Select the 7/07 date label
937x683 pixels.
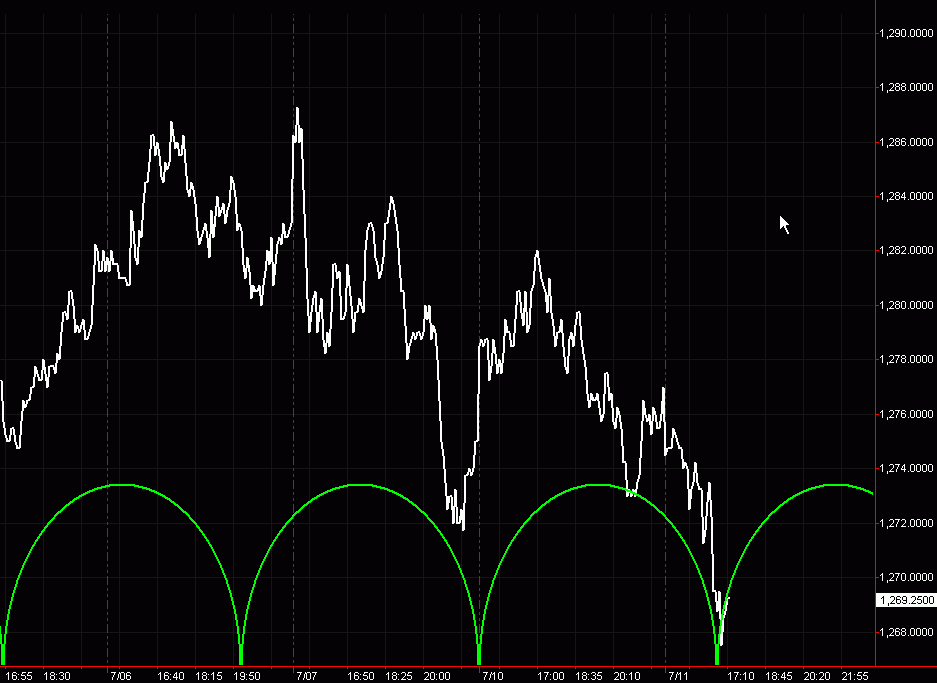307,676
